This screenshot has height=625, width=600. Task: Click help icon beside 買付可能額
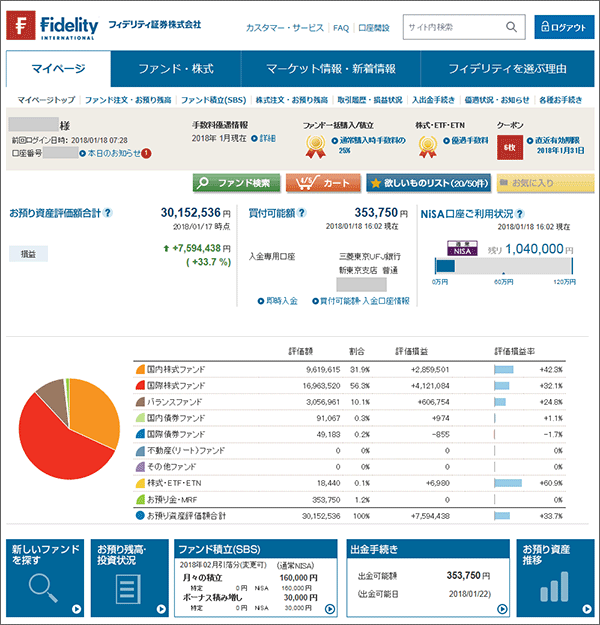[302, 213]
